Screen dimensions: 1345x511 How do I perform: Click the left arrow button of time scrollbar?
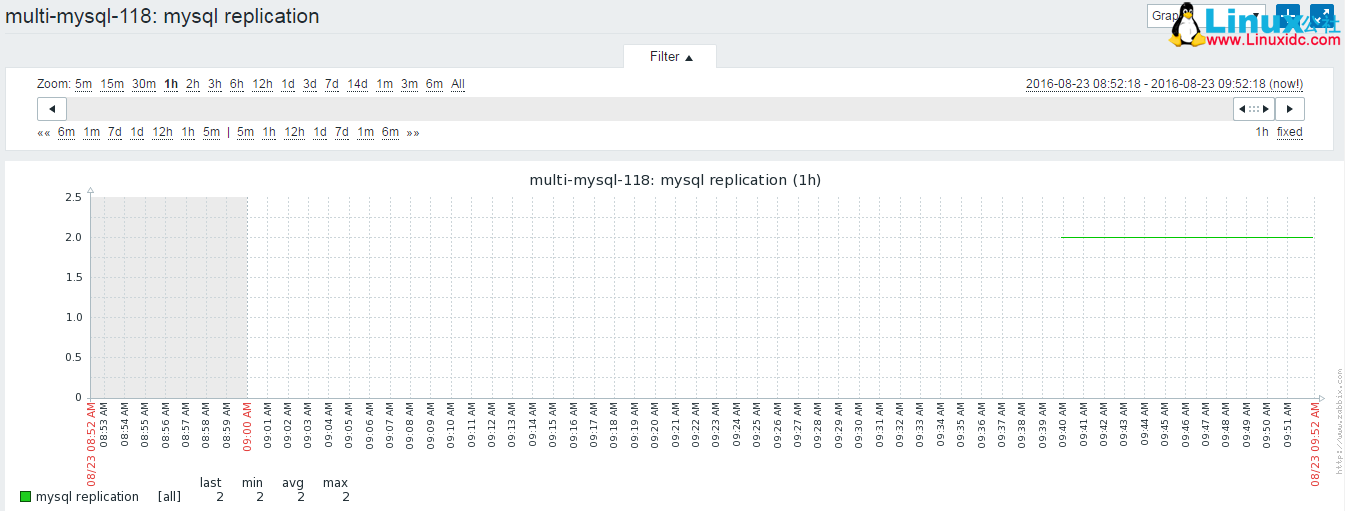[x=52, y=109]
